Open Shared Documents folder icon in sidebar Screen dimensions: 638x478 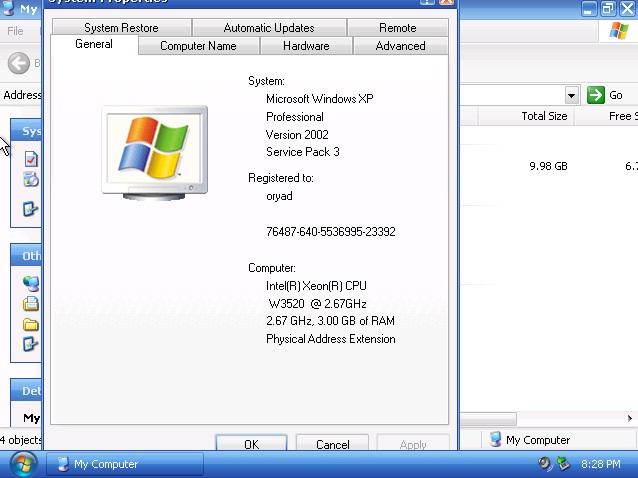[31, 324]
